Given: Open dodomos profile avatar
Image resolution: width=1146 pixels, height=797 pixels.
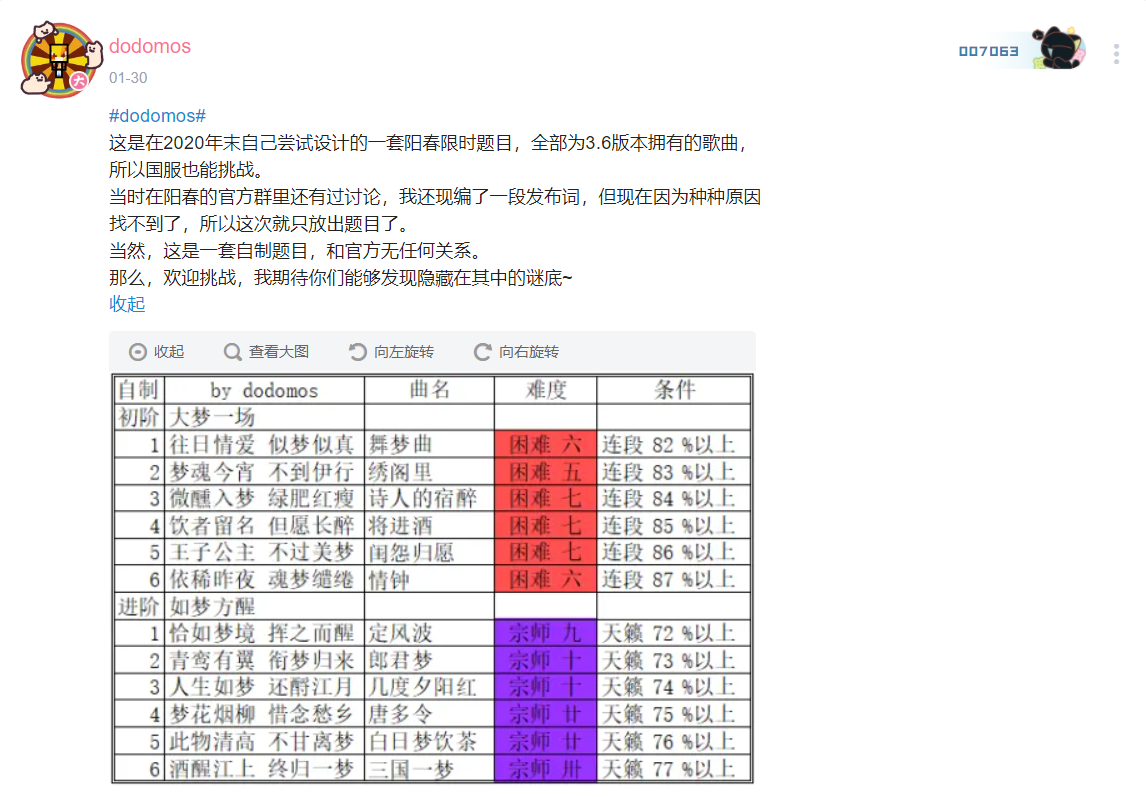Looking at the screenshot, I should pyautogui.click(x=61, y=60).
